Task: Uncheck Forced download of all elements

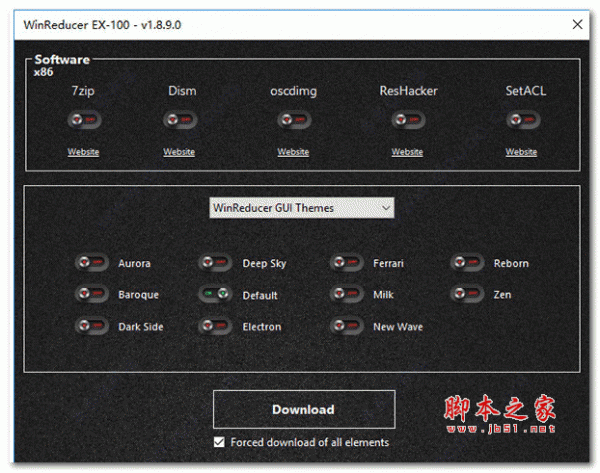Action: (x=219, y=442)
